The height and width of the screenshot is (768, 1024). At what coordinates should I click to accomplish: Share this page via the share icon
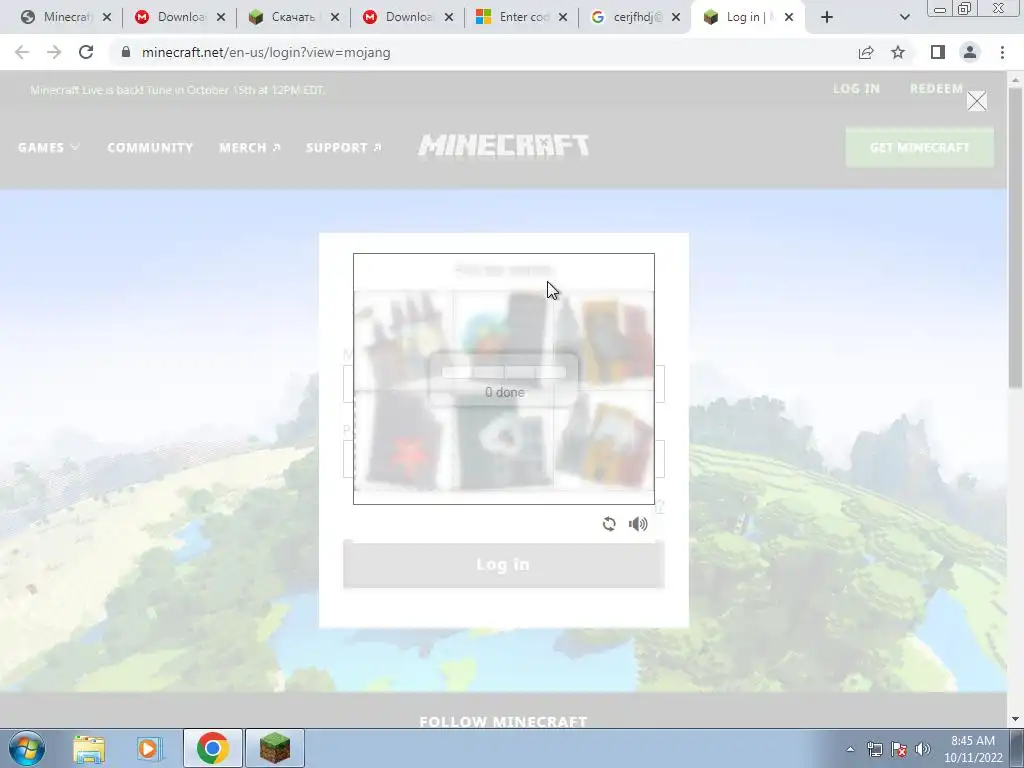pos(866,52)
